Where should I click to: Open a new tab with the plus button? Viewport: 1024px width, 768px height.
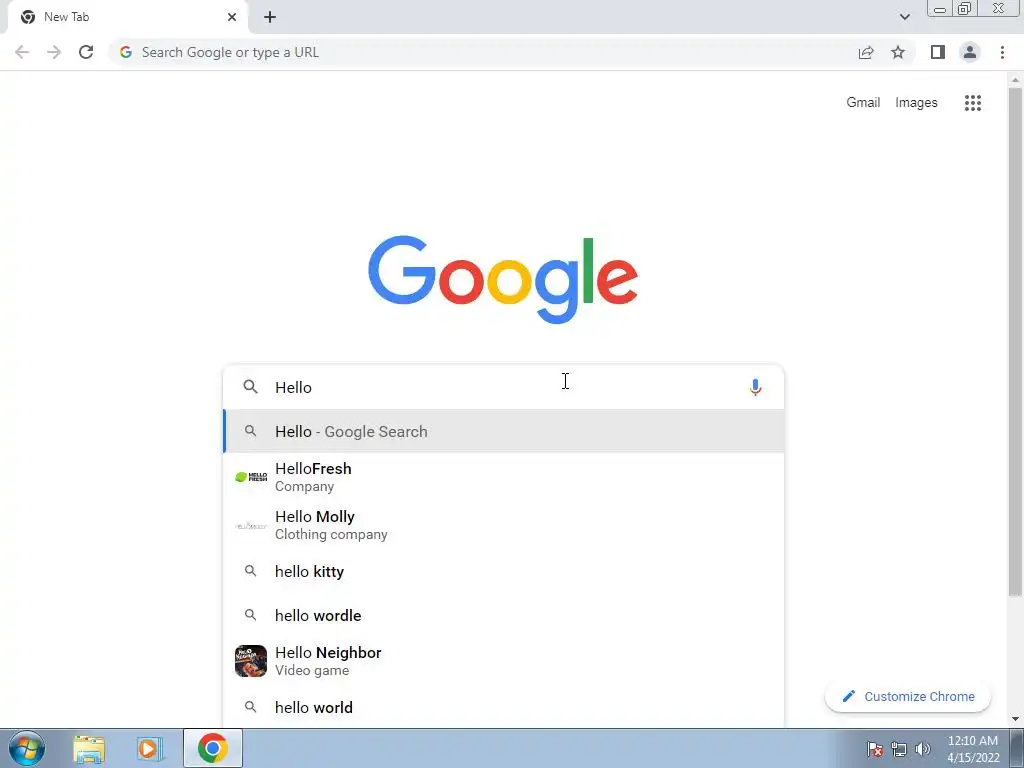(270, 17)
